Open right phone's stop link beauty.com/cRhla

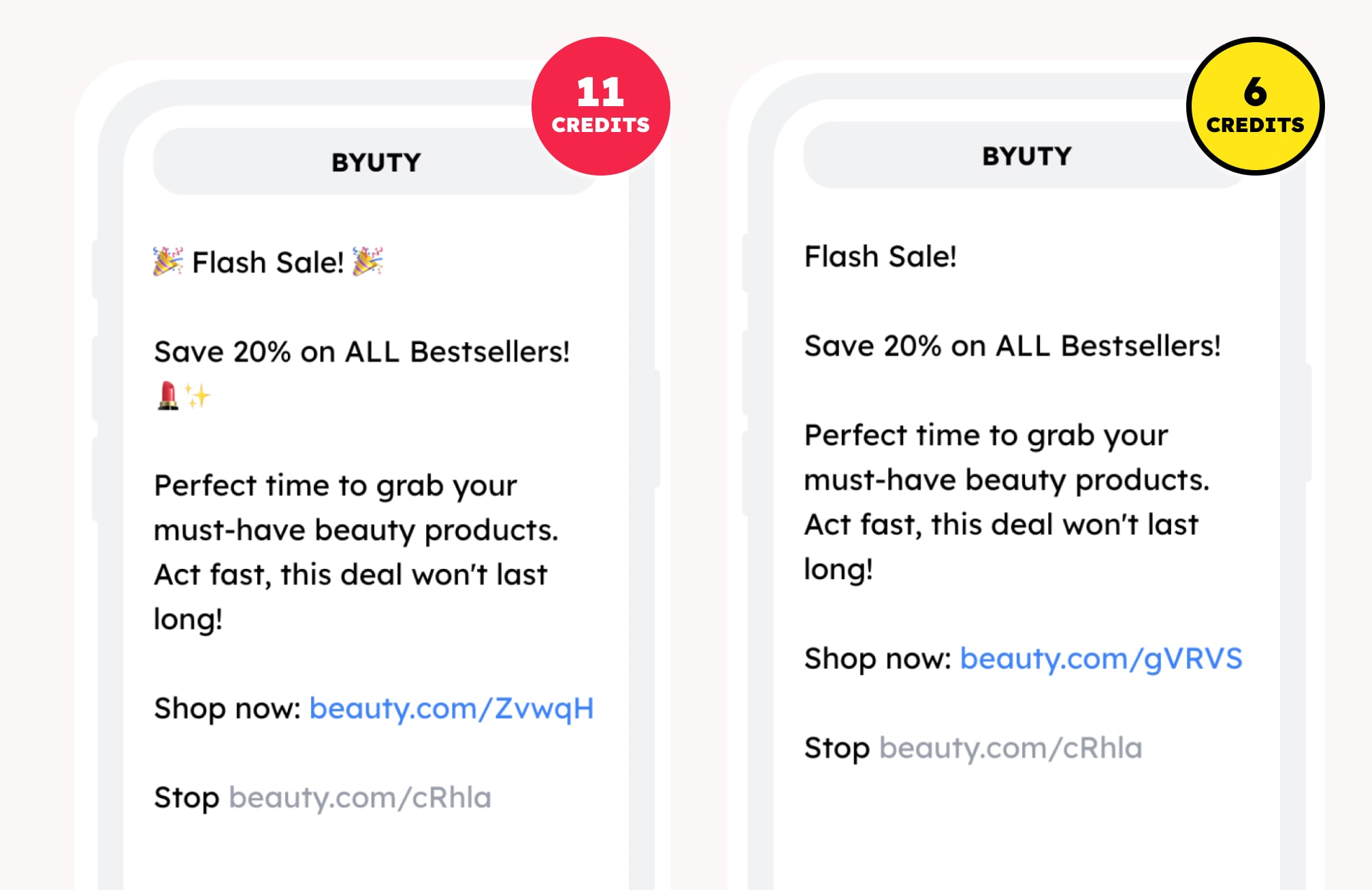(1011, 748)
